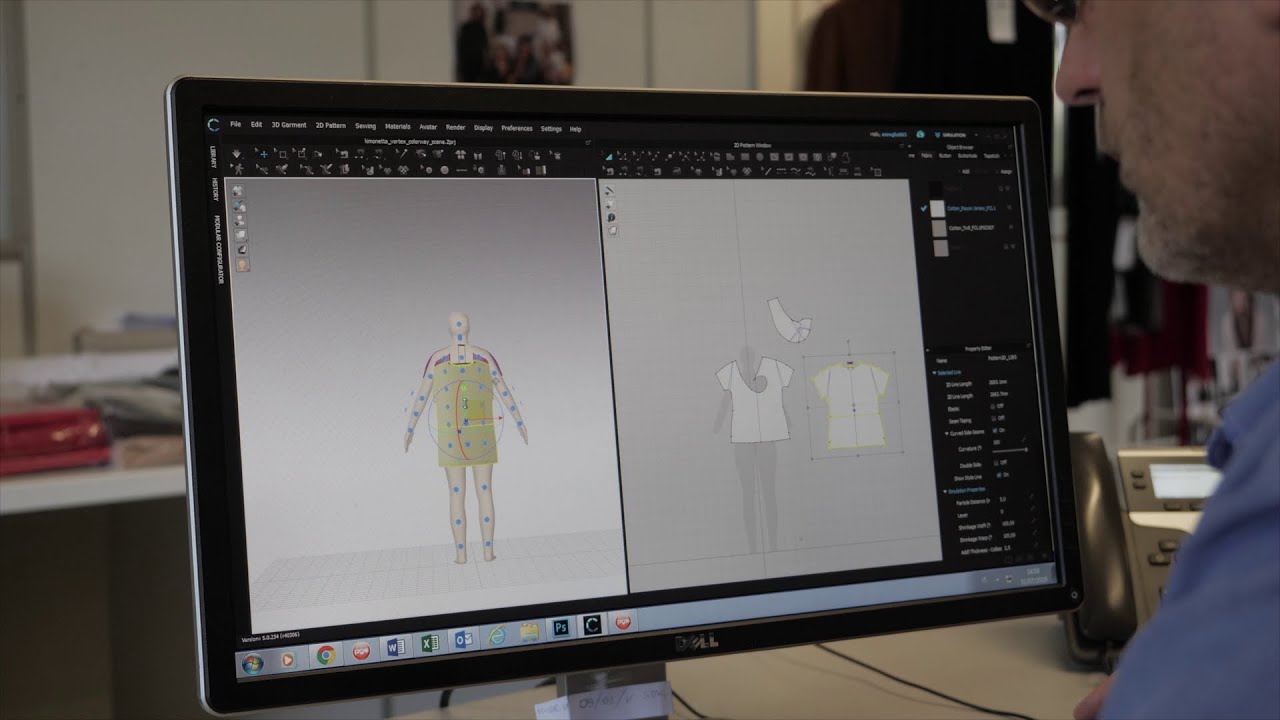This screenshot has height=720, width=1280.
Task: Open Outlook from the taskbar
Action: (x=465, y=641)
